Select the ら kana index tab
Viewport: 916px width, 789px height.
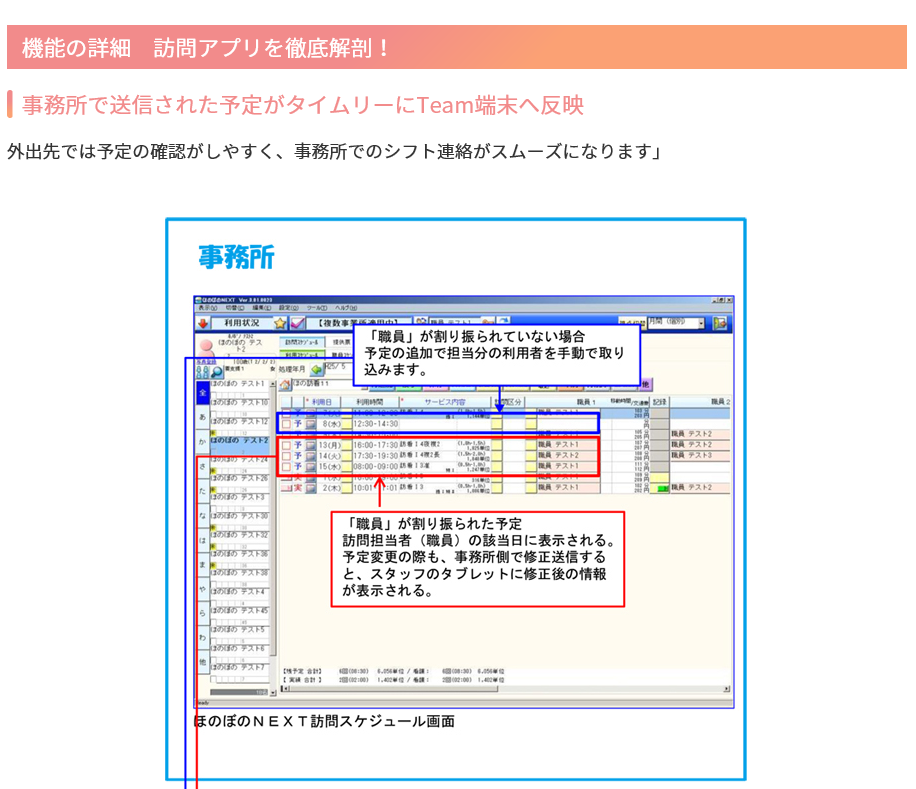[x=203, y=613]
